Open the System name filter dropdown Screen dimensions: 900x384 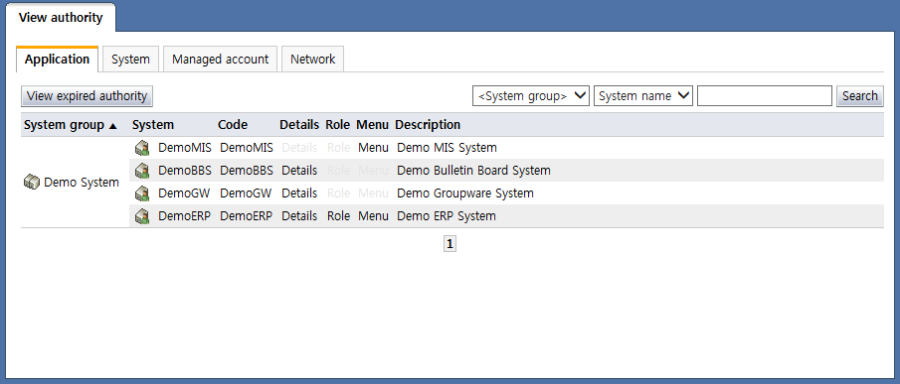643,96
